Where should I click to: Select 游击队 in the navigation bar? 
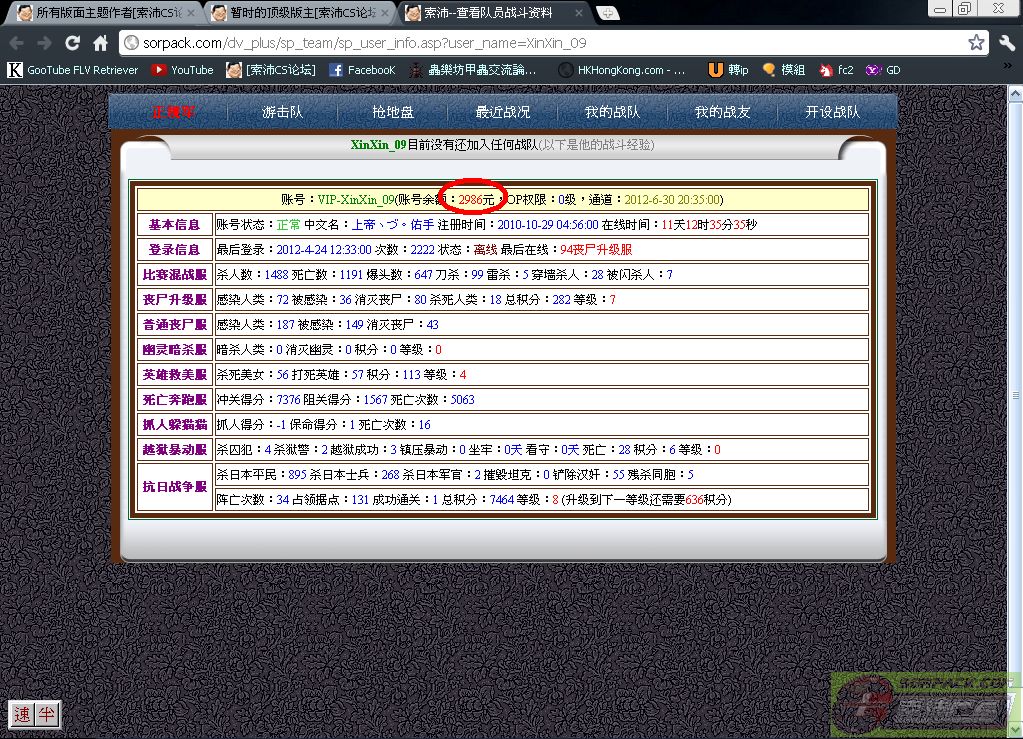[x=282, y=112]
